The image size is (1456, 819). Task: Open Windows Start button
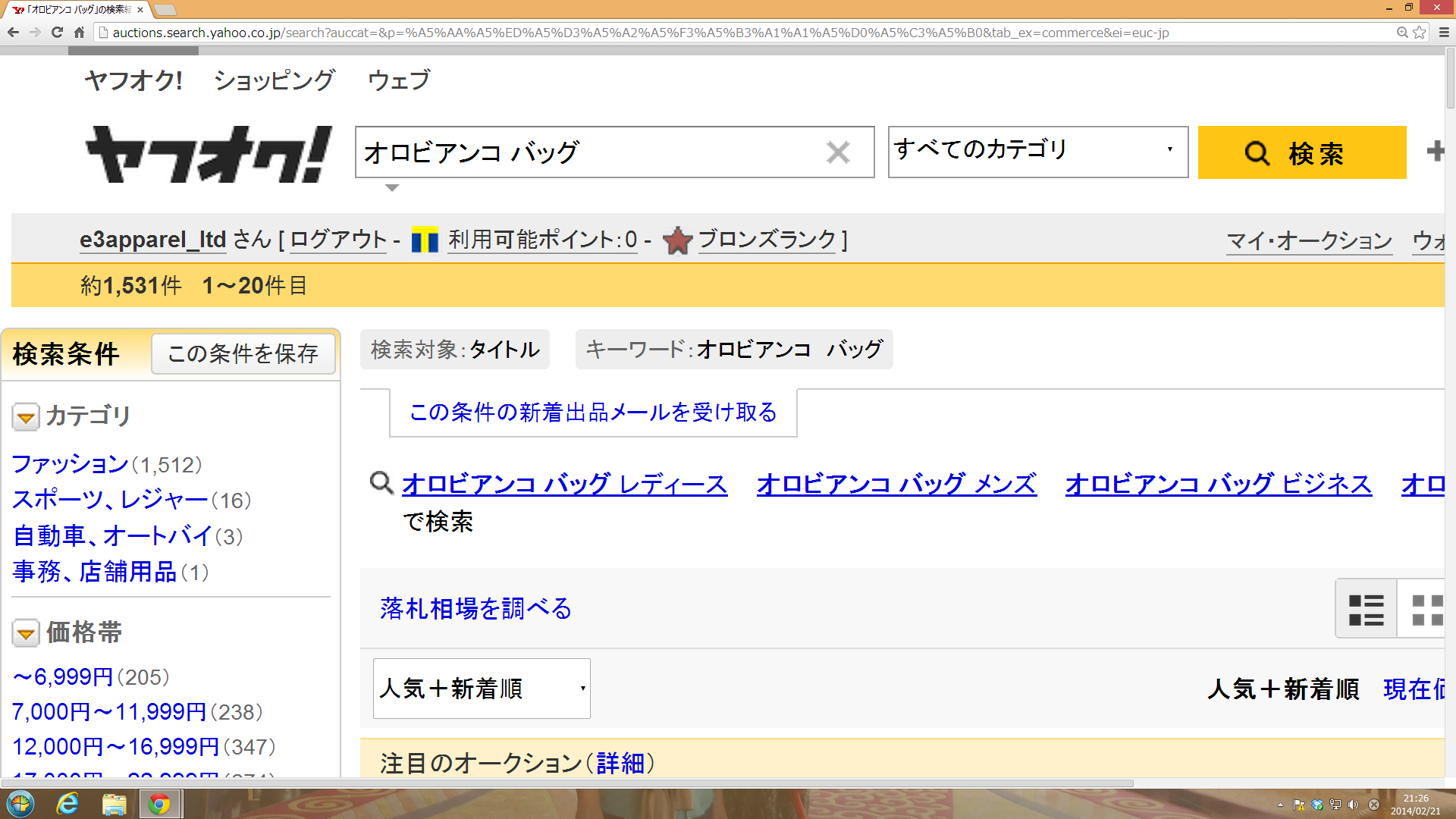point(20,804)
